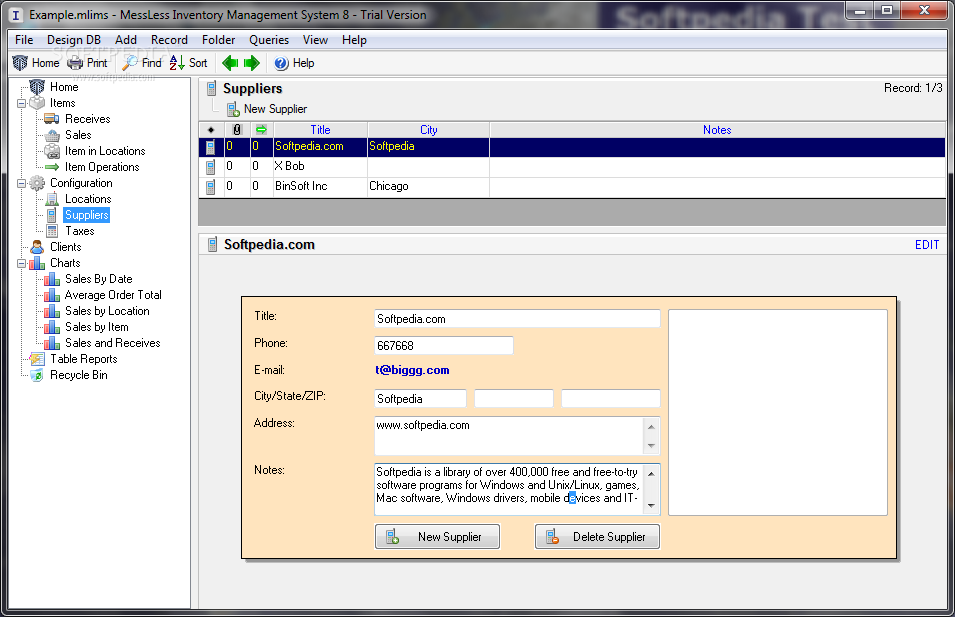955x617 pixels.
Task: Click the Sales basket icon
Action: click(x=52, y=135)
